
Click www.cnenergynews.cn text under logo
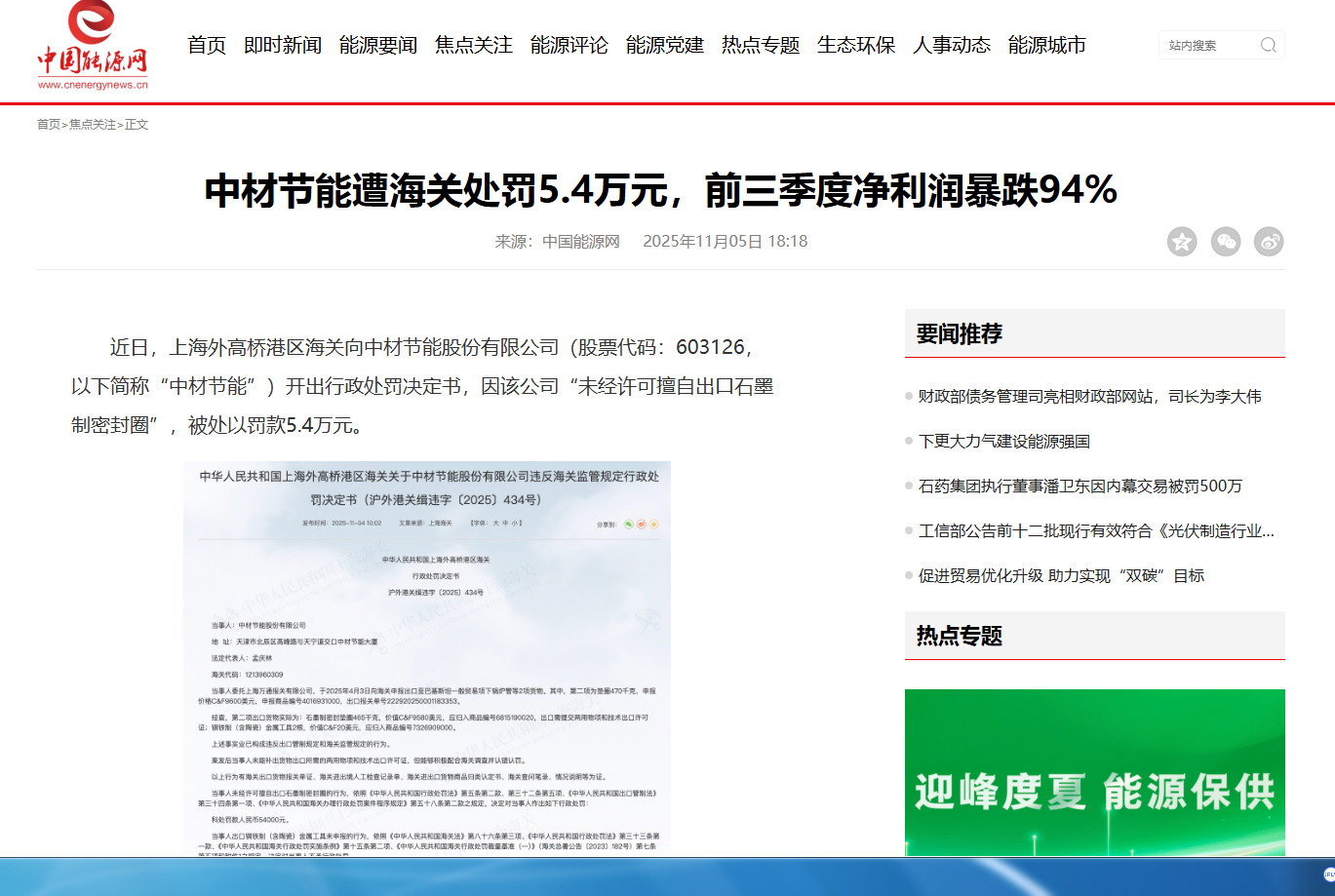pos(93,85)
